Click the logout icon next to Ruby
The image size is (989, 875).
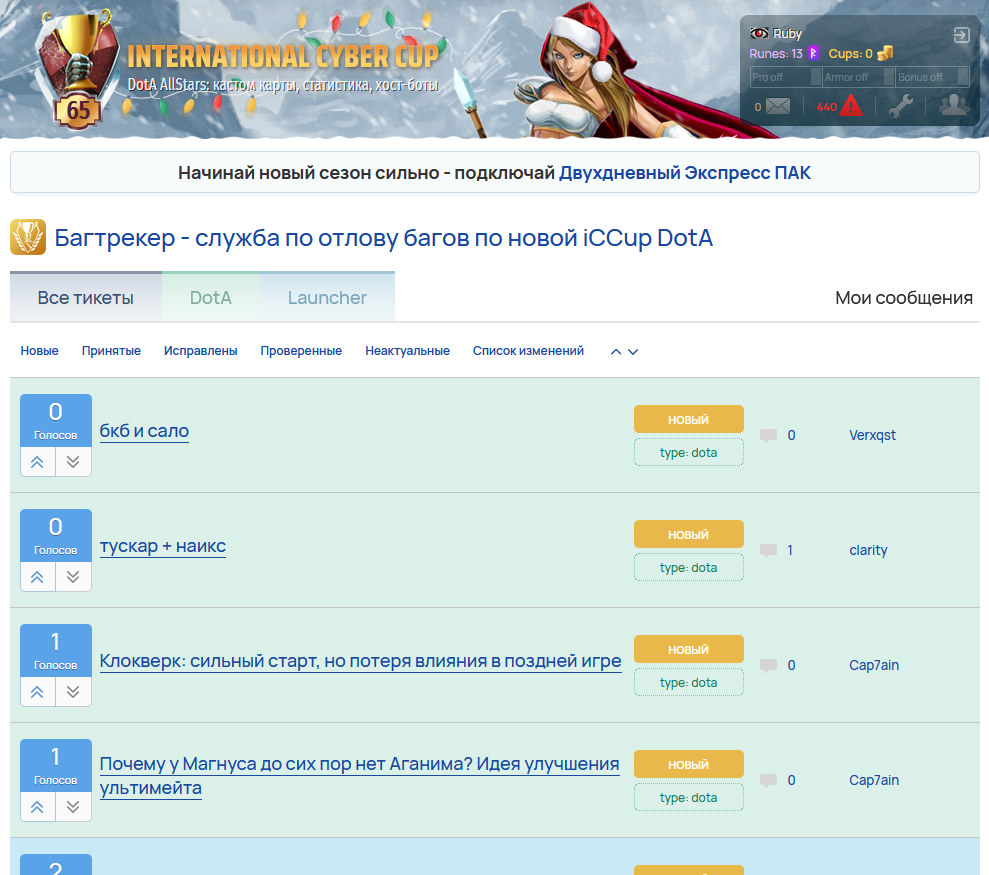pos(961,35)
